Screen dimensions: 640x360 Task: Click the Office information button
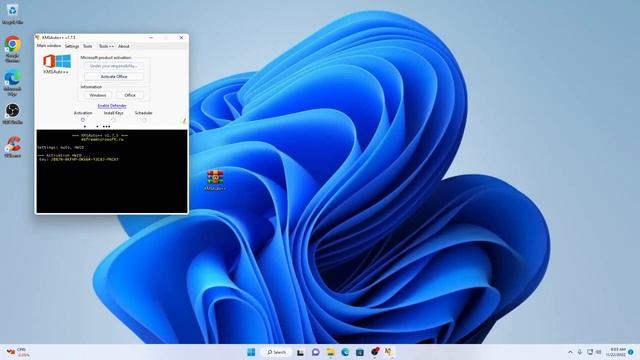(x=130, y=95)
